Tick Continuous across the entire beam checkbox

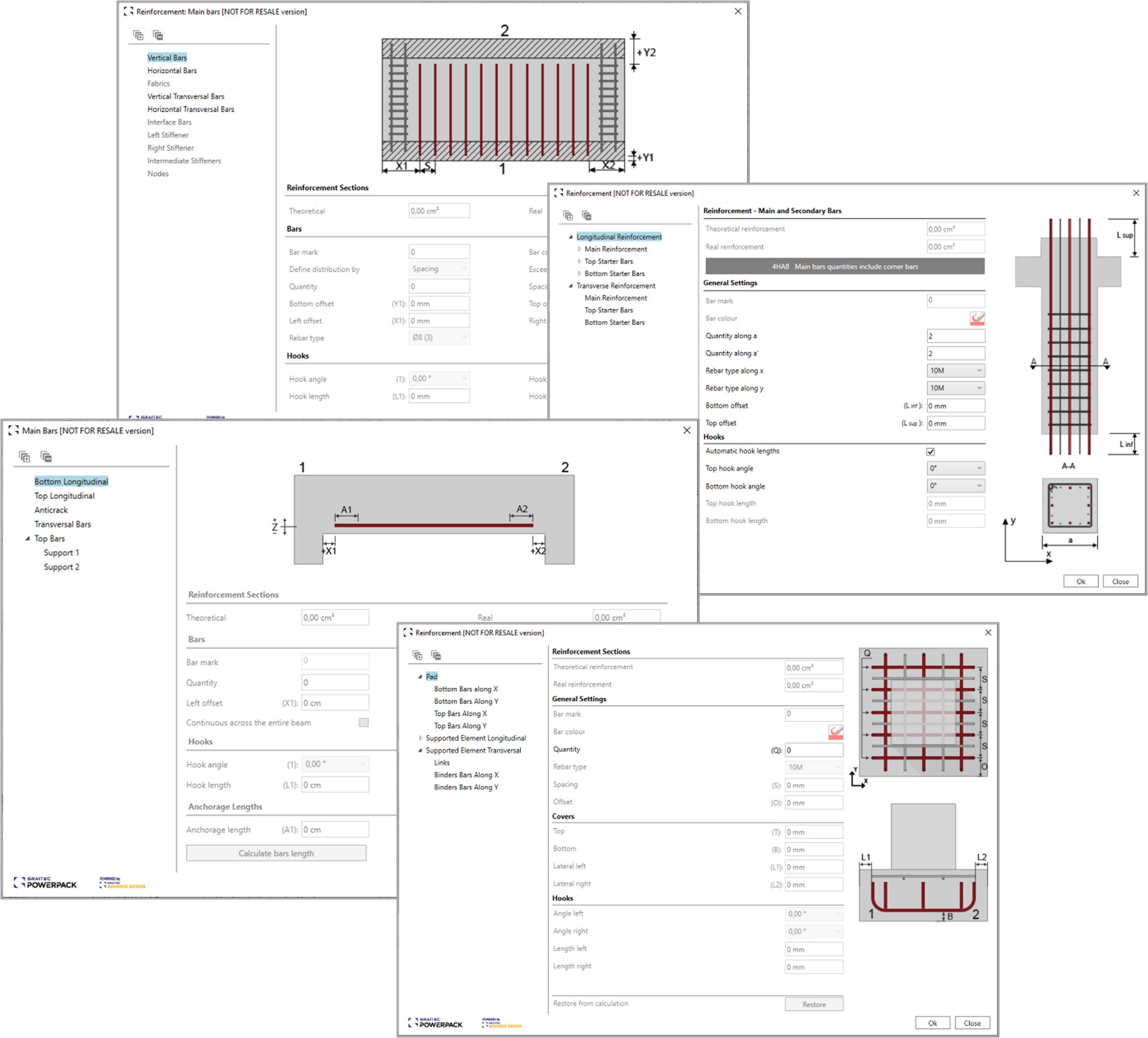point(363,723)
